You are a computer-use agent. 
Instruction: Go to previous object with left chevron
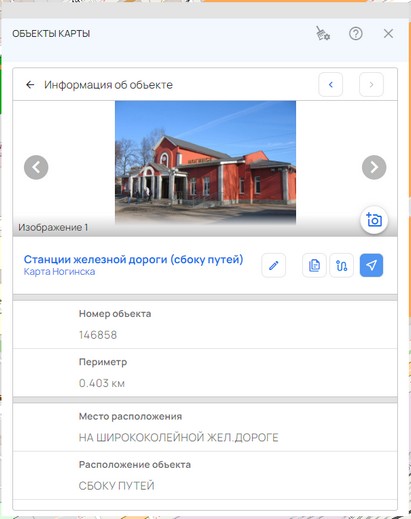pyautogui.click(x=331, y=85)
